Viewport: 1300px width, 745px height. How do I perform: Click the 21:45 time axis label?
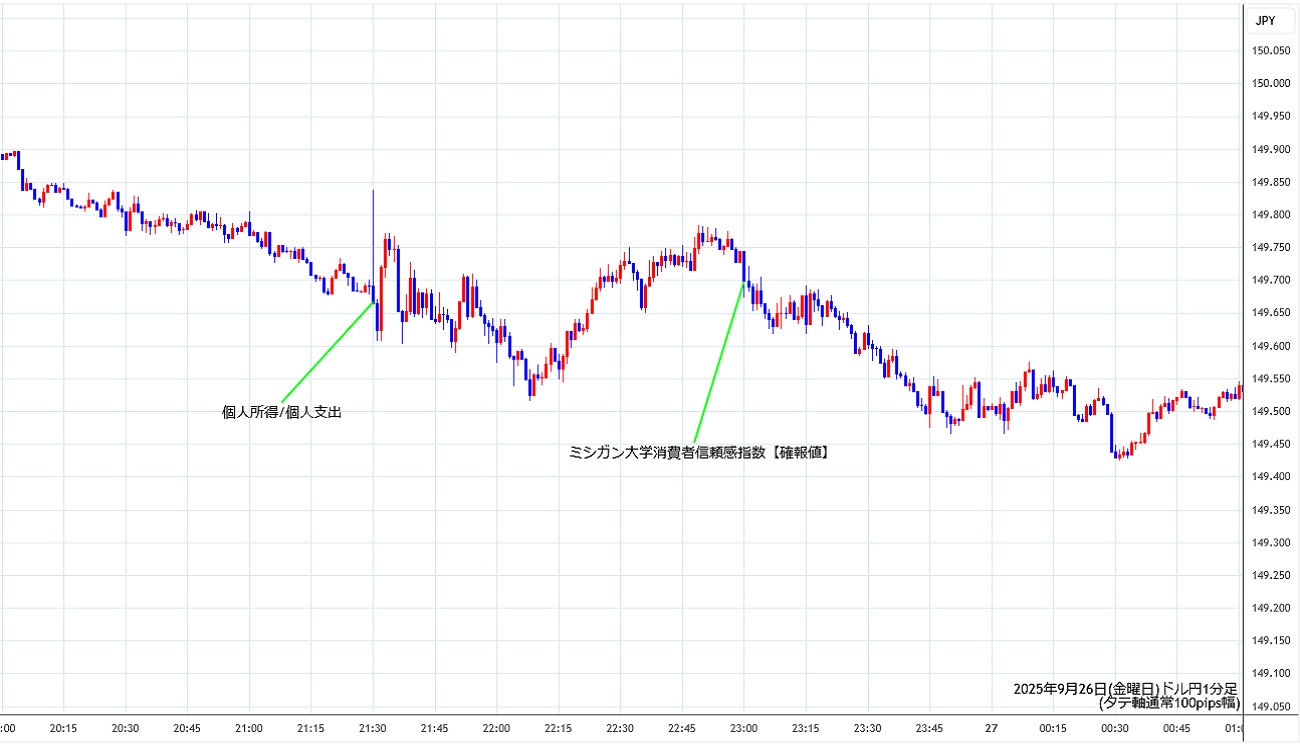click(435, 730)
